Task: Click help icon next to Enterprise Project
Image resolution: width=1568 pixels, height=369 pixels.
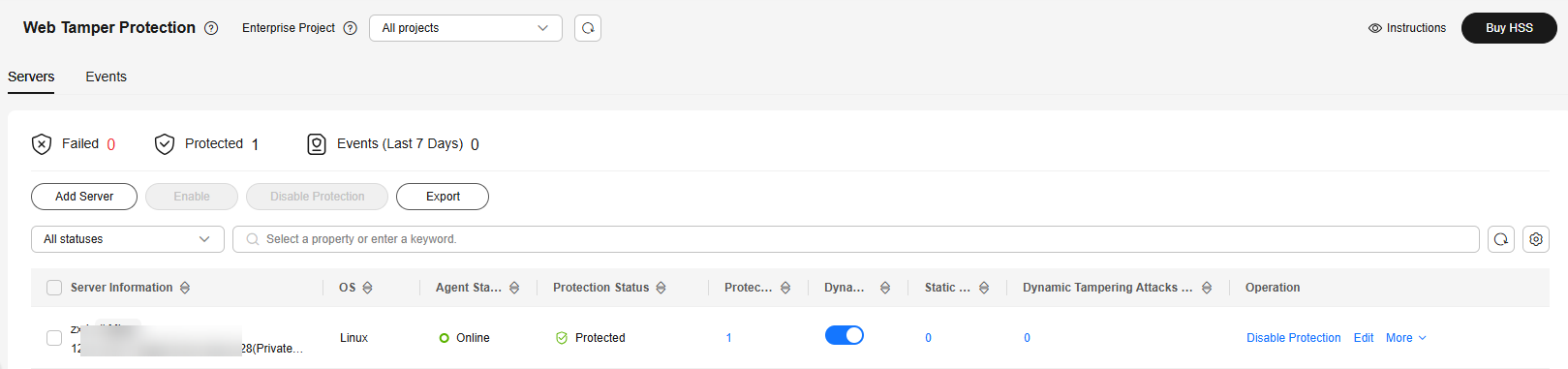Action: click(x=351, y=28)
